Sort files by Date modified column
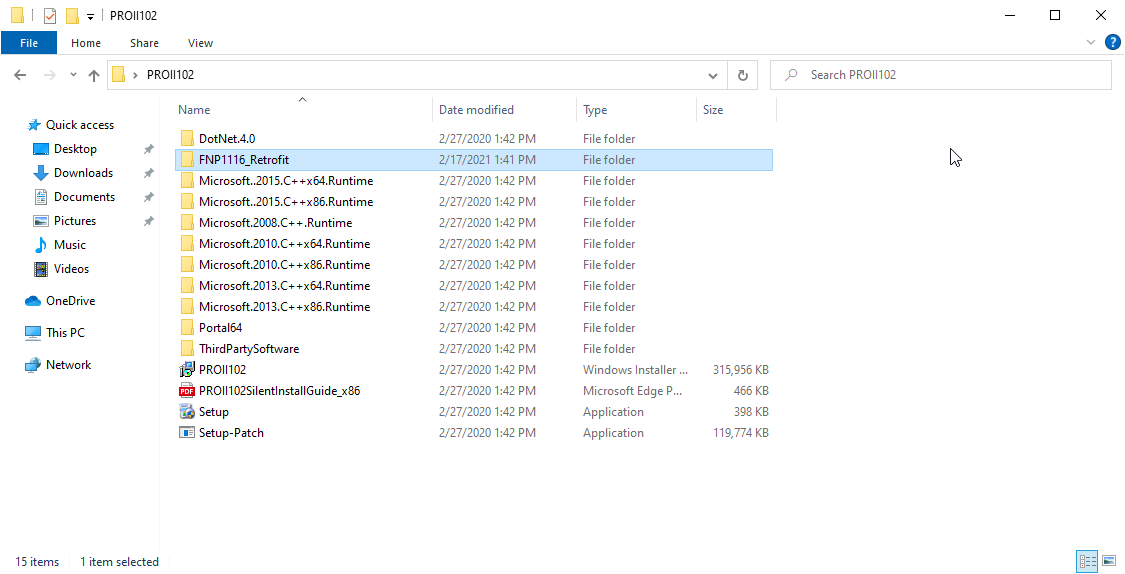 [476, 110]
